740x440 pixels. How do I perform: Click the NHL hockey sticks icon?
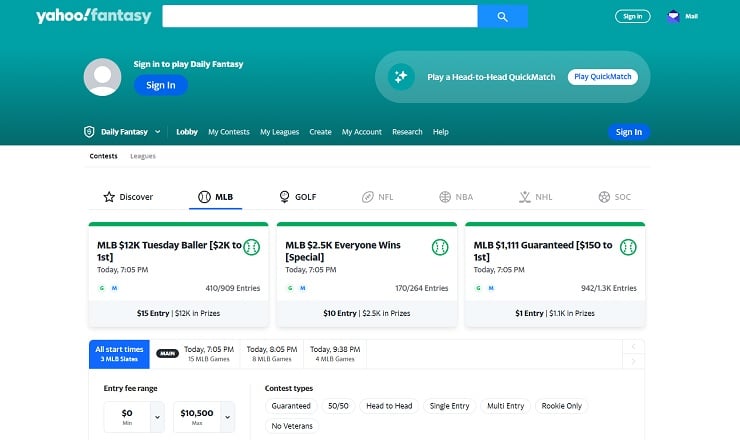coord(524,197)
